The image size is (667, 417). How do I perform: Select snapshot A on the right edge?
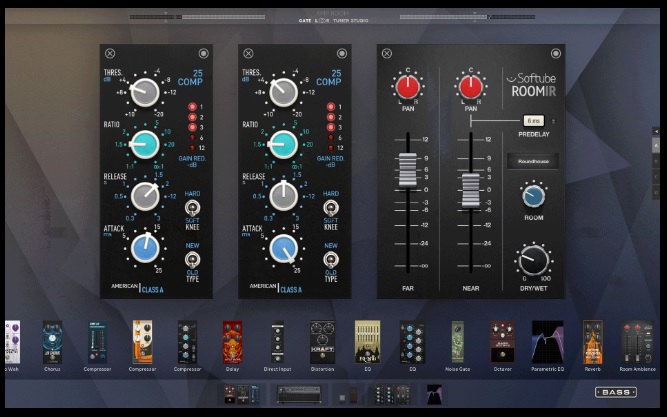[x=656, y=146]
